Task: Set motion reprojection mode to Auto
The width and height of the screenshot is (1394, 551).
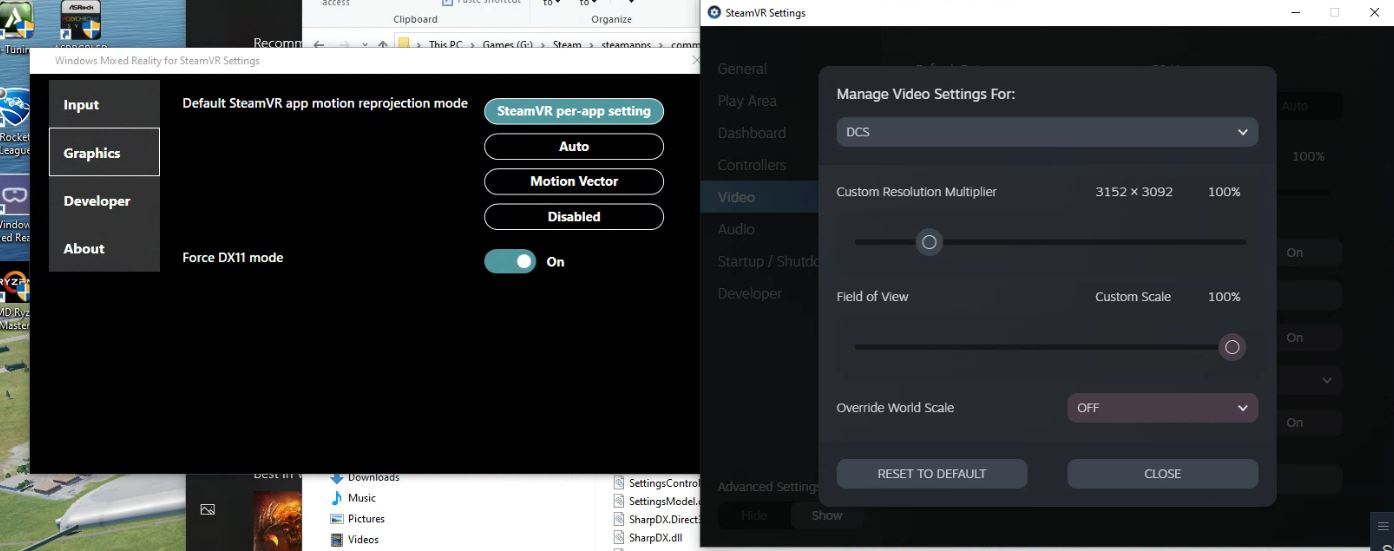Action: pyautogui.click(x=574, y=146)
